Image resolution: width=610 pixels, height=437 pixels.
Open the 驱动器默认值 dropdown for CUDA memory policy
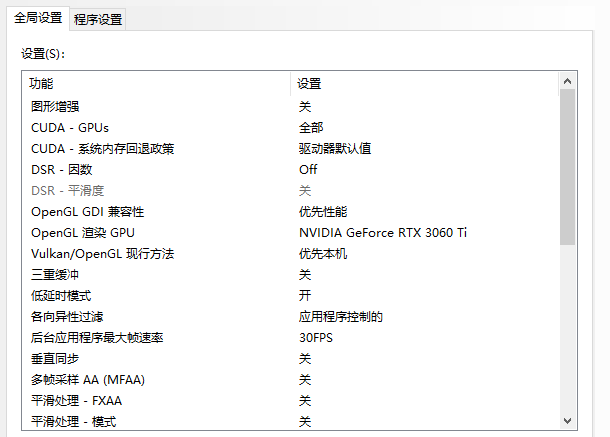tap(335, 148)
